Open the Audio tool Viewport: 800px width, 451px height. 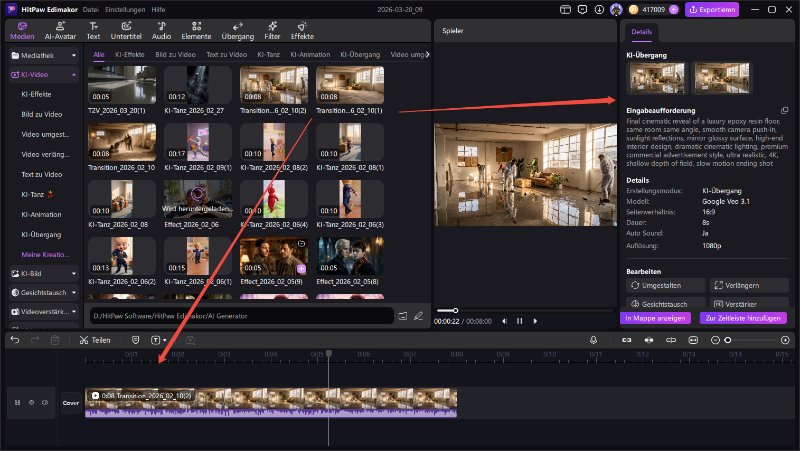click(161, 31)
